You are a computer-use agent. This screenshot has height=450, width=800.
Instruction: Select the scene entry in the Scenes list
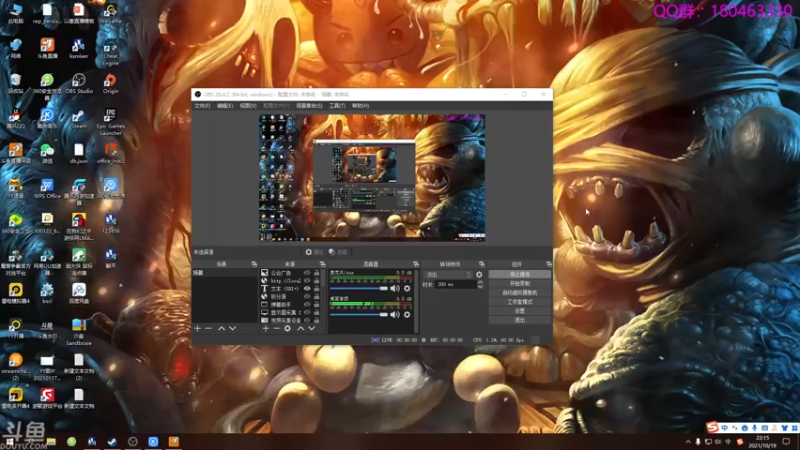point(224,273)
